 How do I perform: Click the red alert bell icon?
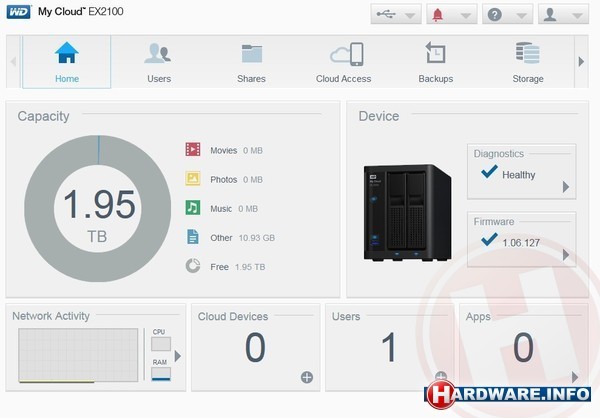437,15
